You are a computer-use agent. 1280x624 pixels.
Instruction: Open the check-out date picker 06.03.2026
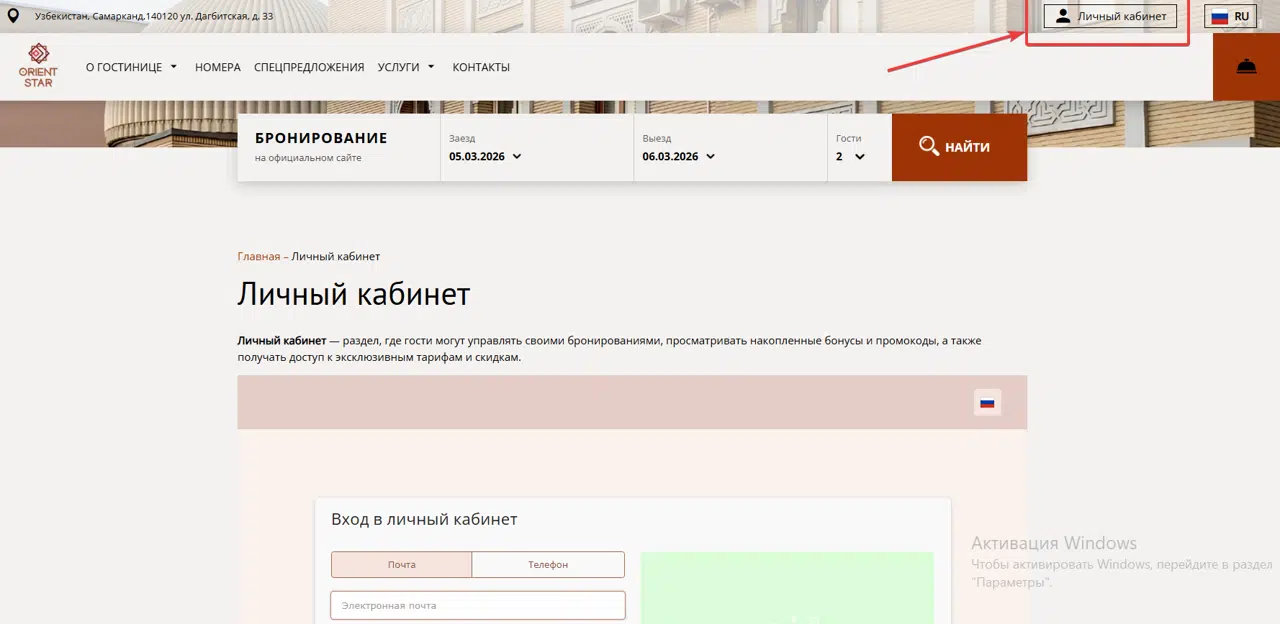click(x=679, y=156)
